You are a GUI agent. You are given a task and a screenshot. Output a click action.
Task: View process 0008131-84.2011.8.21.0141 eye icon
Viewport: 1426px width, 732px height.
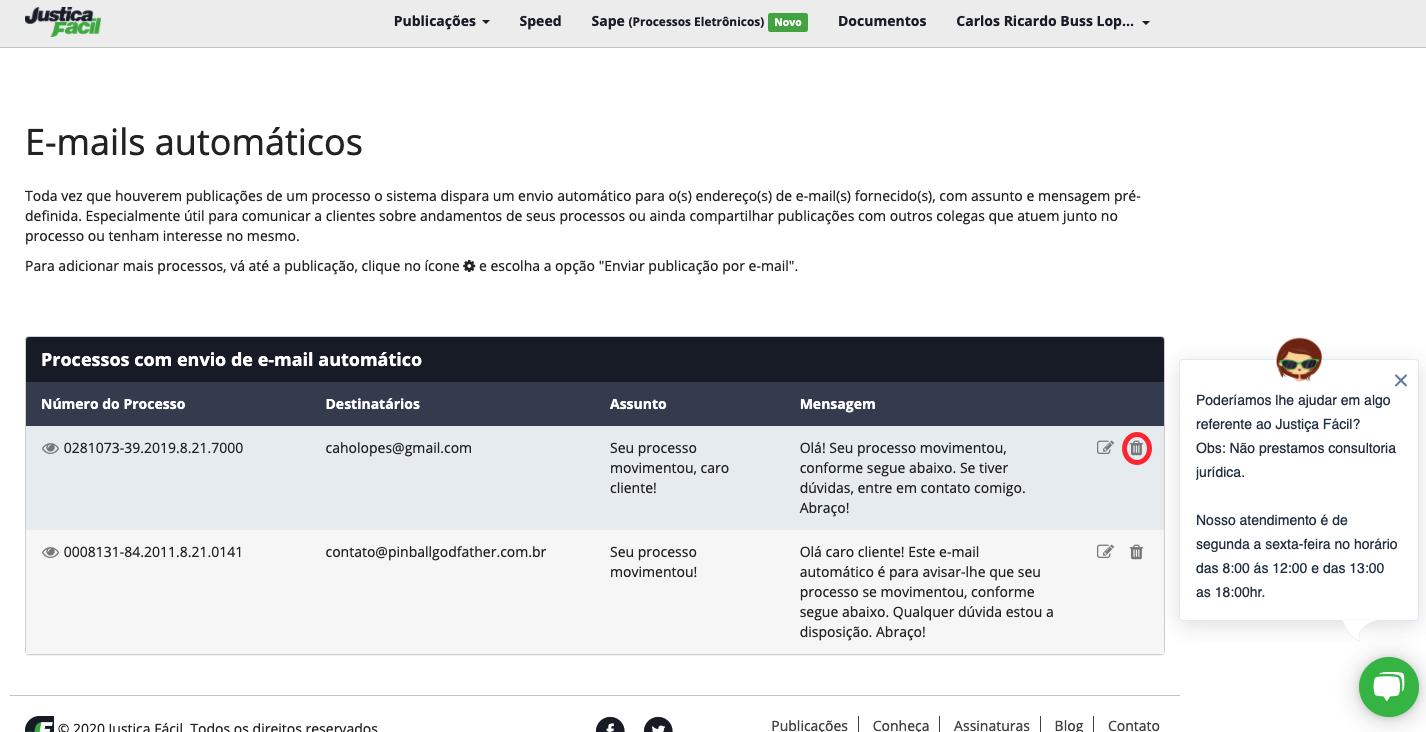(x=50, y=552)
